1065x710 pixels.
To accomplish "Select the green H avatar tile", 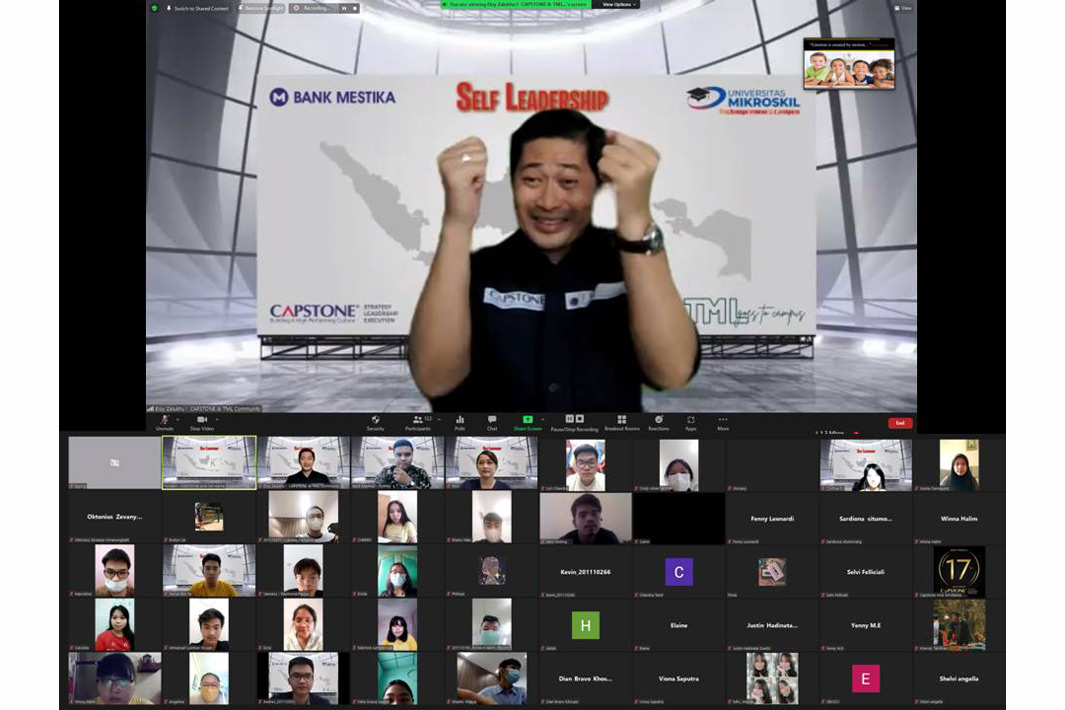I will 585,625.
